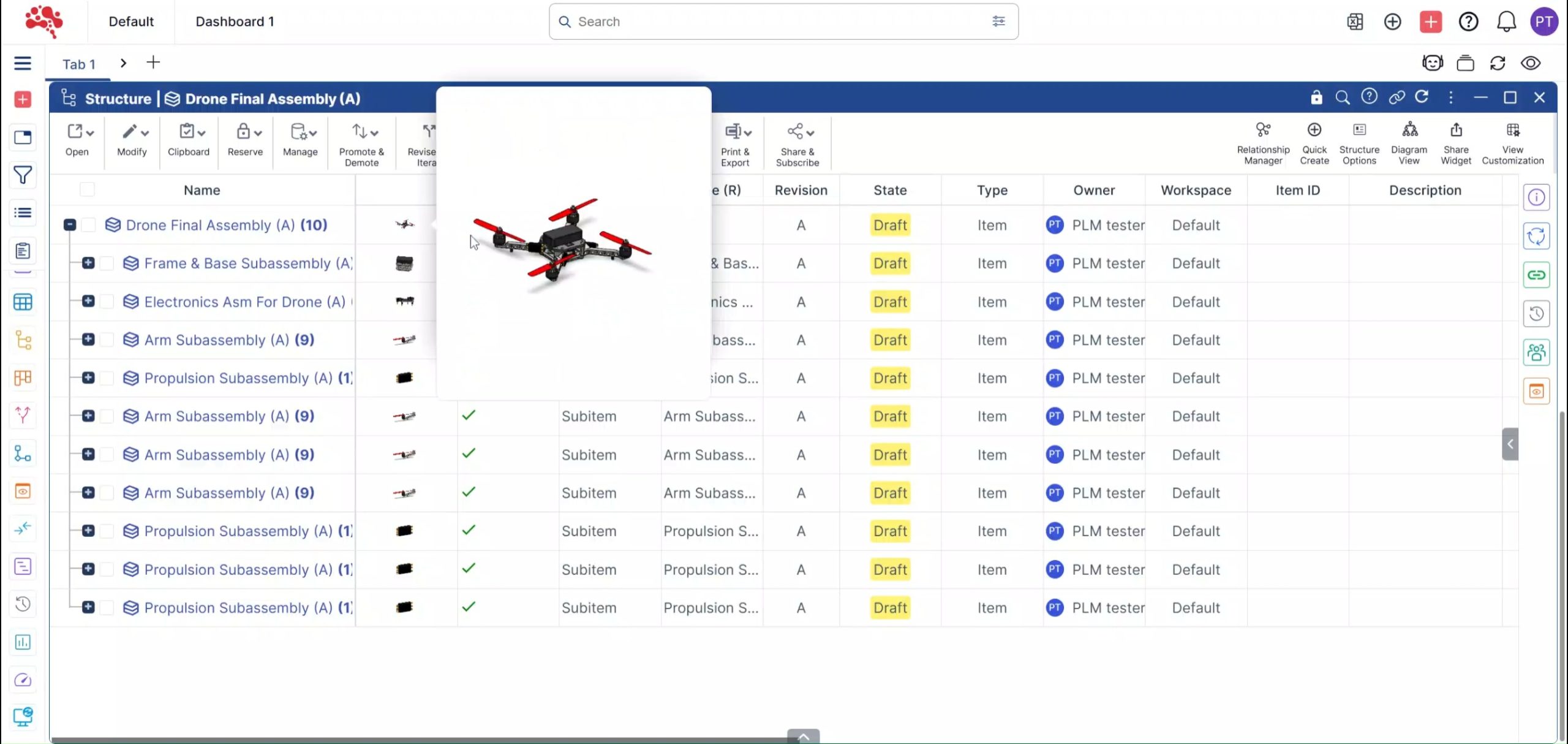The width and height of the screenshot is (1568, 744).
Task: Open the filter funnel in left sidebar
Action: coord(23,175)
